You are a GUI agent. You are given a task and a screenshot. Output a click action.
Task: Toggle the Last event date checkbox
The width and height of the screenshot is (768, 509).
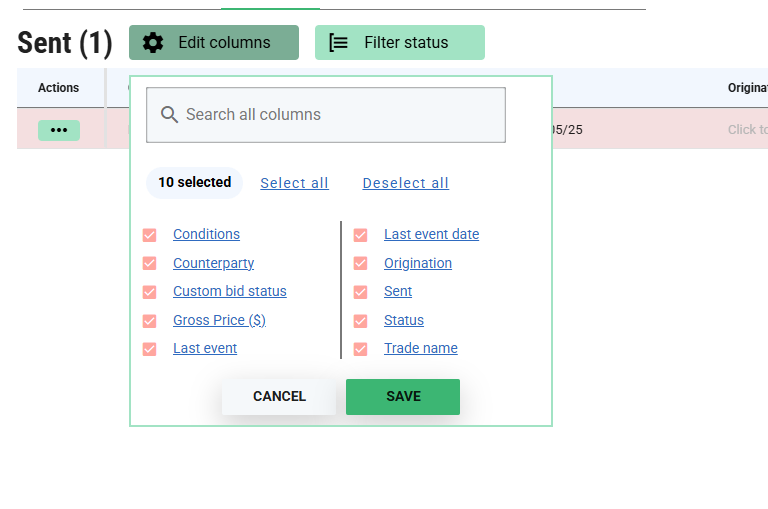(x=361, y=235)
